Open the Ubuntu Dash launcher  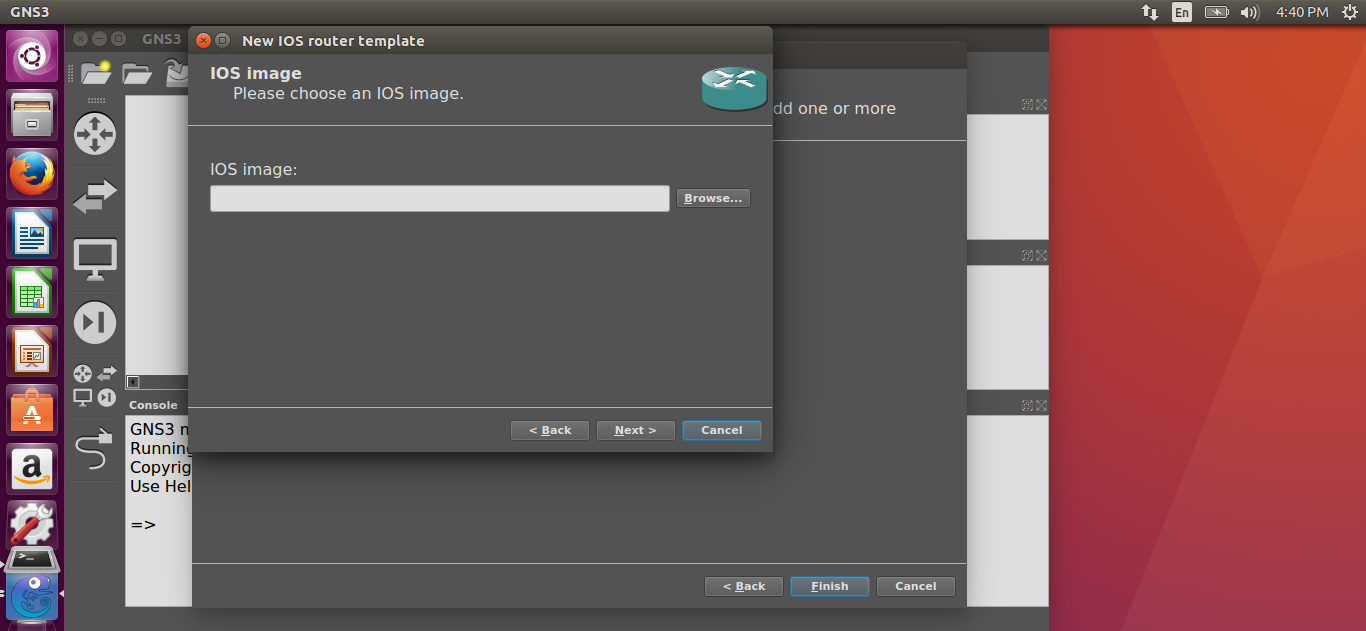click(x=32, y=56)
